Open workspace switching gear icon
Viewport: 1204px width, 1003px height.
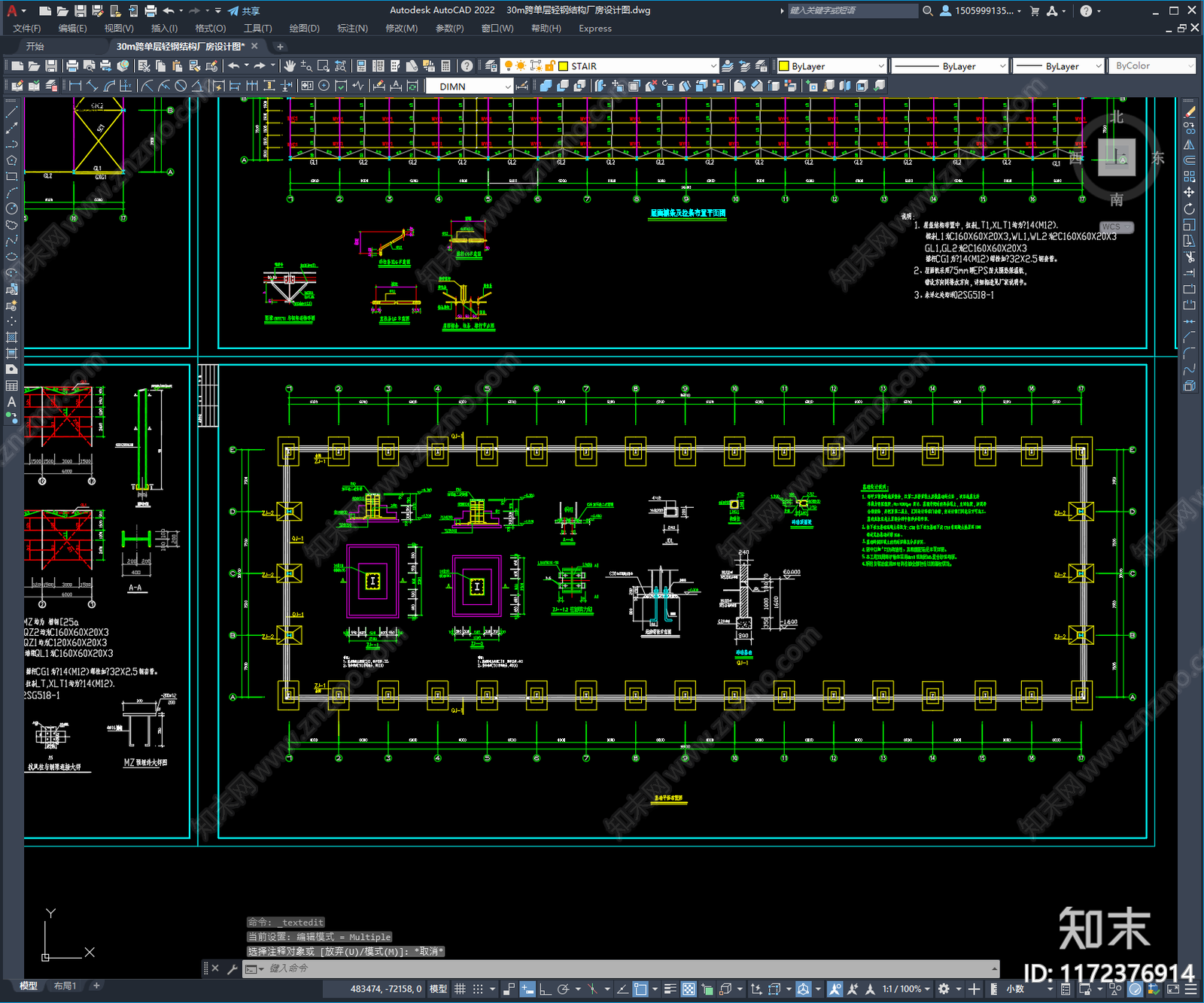[944, 989]
